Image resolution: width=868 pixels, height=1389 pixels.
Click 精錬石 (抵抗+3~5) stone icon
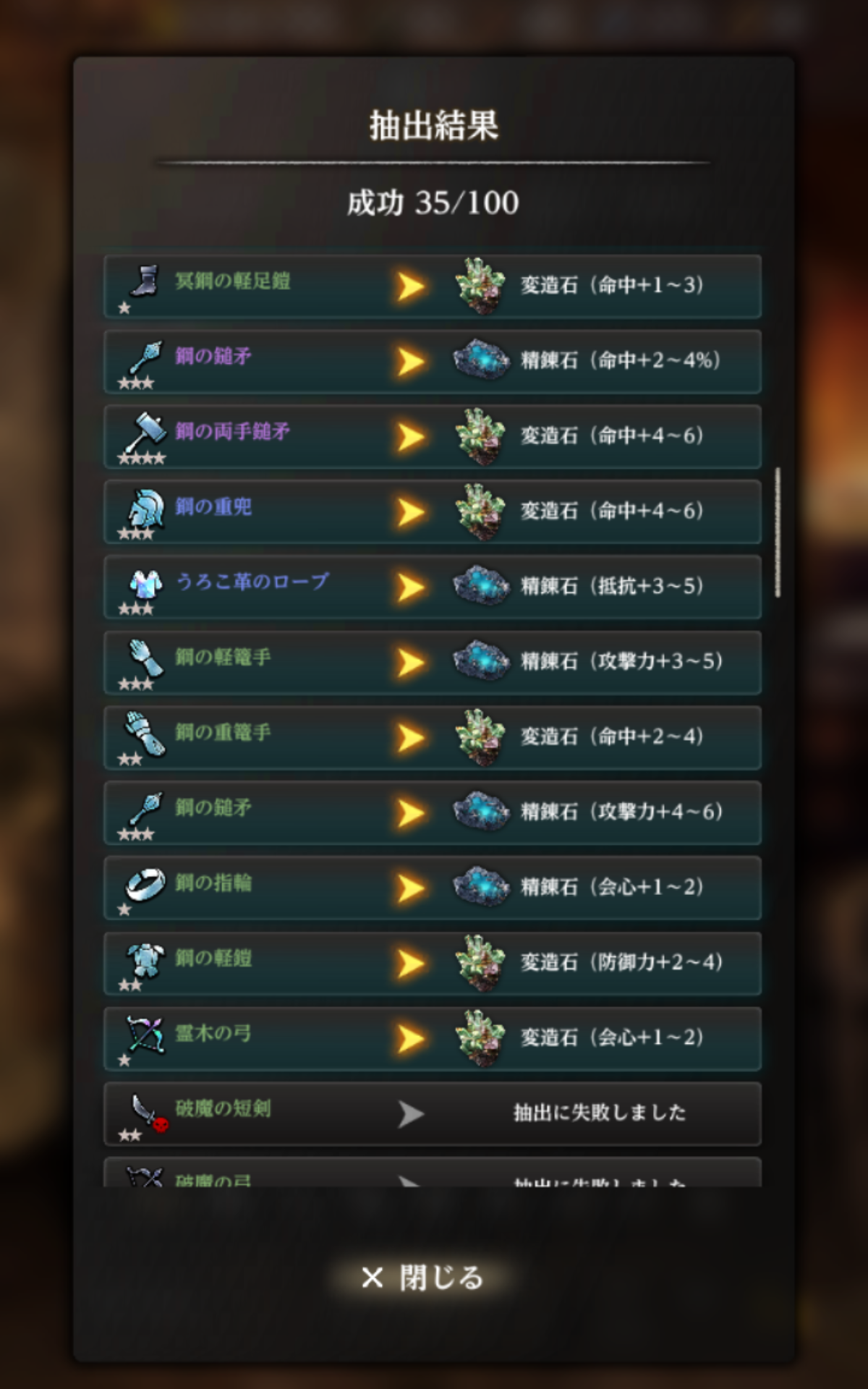480,585
